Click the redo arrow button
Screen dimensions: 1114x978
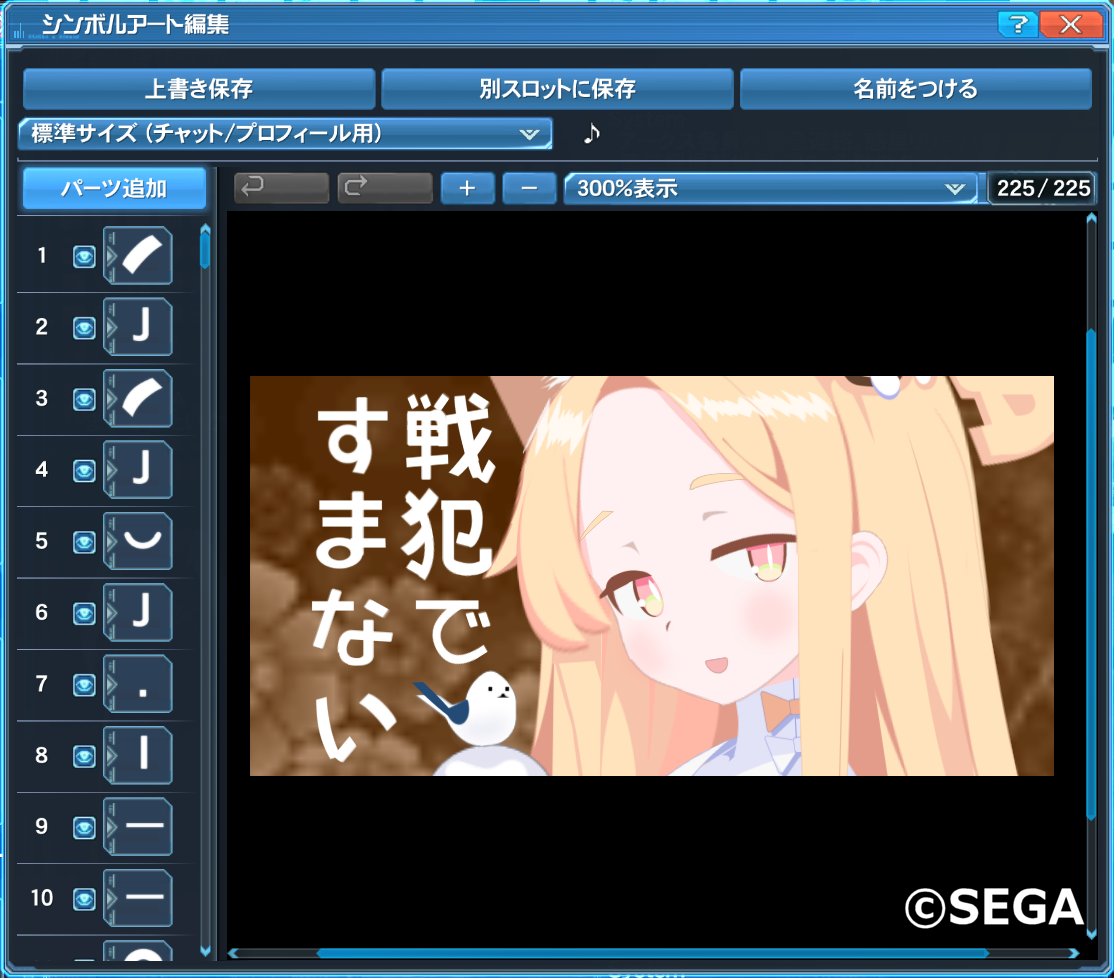[x=385, y=188]
